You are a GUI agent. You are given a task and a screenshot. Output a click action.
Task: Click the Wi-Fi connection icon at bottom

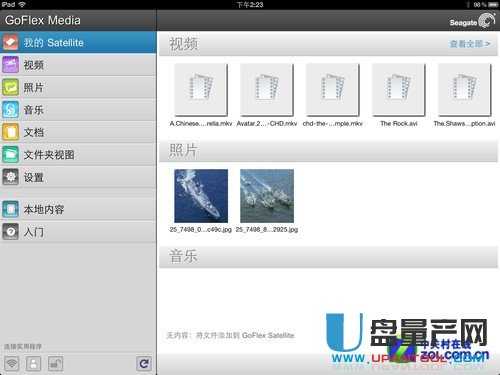[x=12, y=363]
